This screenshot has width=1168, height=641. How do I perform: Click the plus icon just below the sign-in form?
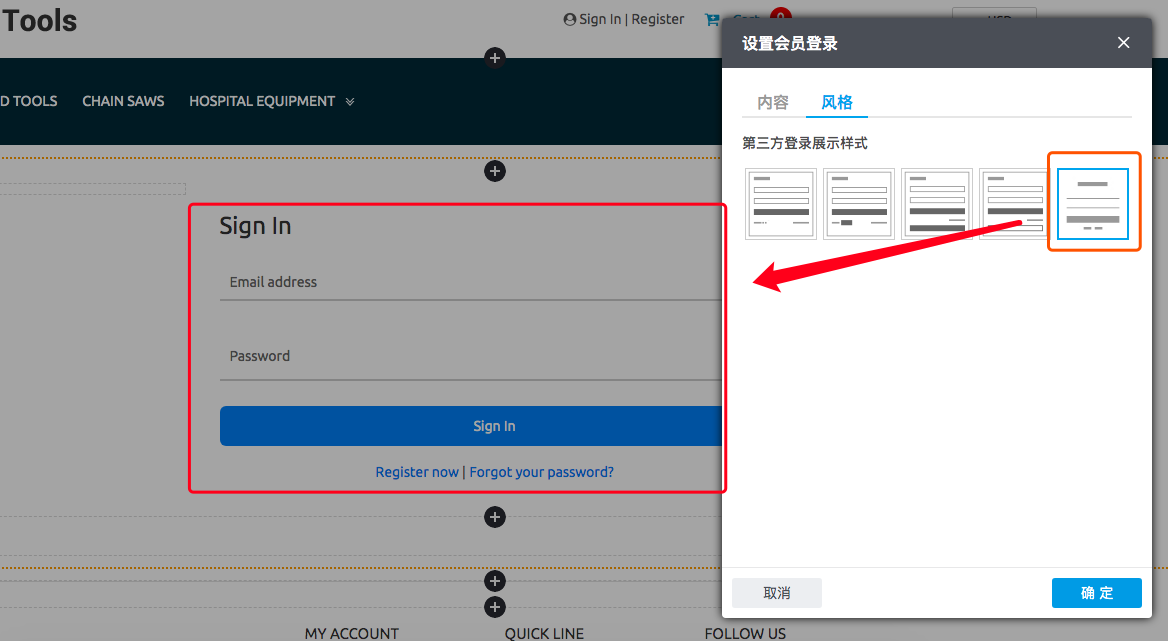click(x=494, y=517)
